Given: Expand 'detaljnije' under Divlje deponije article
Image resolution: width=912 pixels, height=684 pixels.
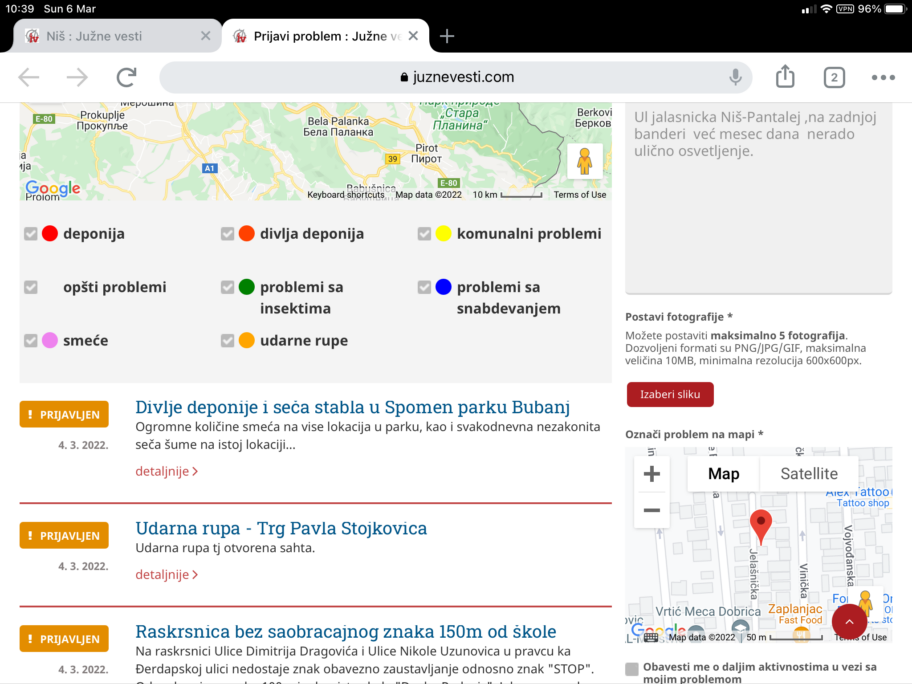Looking at the screenshot, I should (166, 471).
